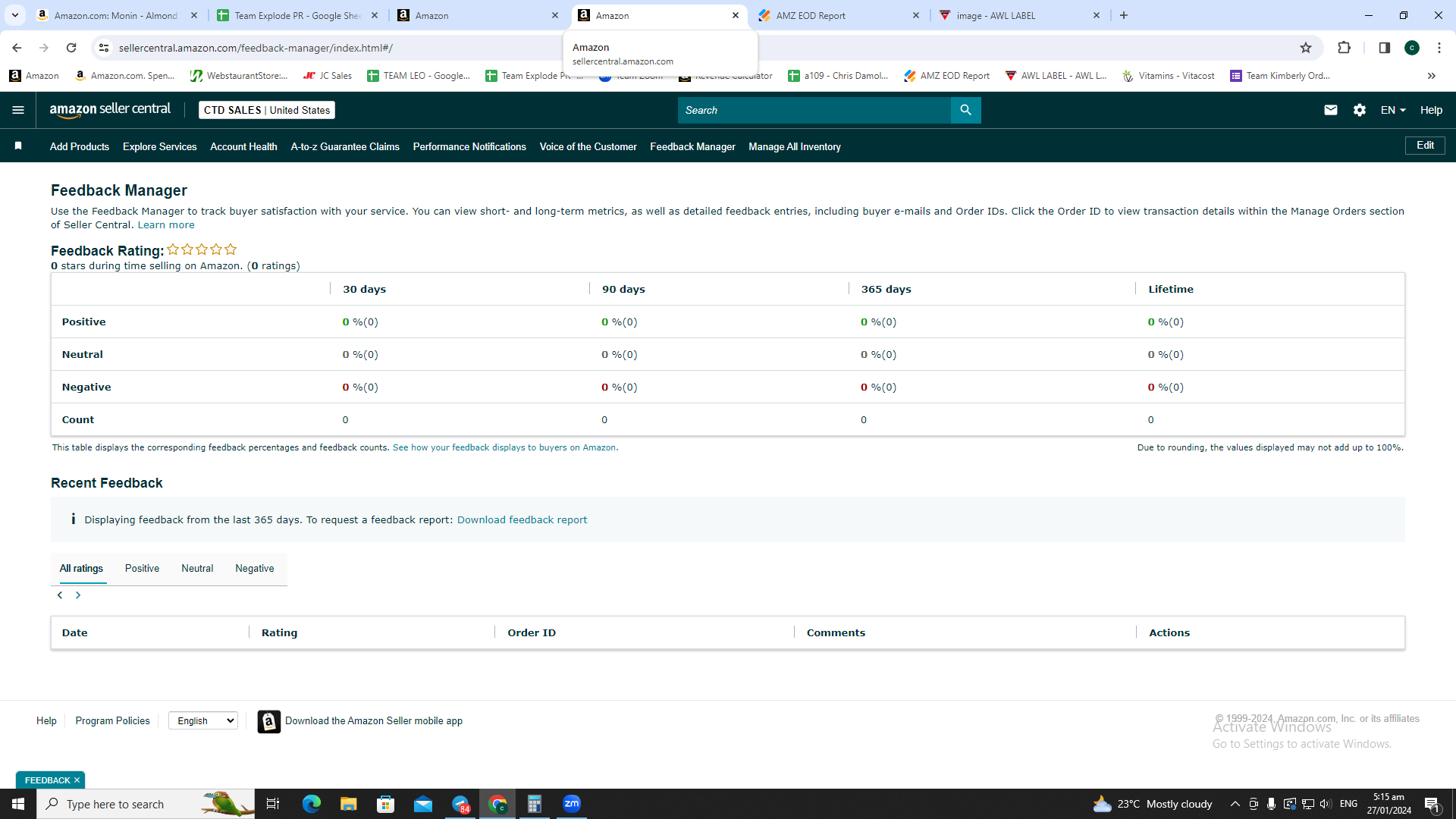Open A-to-z Guarantee Claims
1456x819 pixels.
tap(345, 146)
